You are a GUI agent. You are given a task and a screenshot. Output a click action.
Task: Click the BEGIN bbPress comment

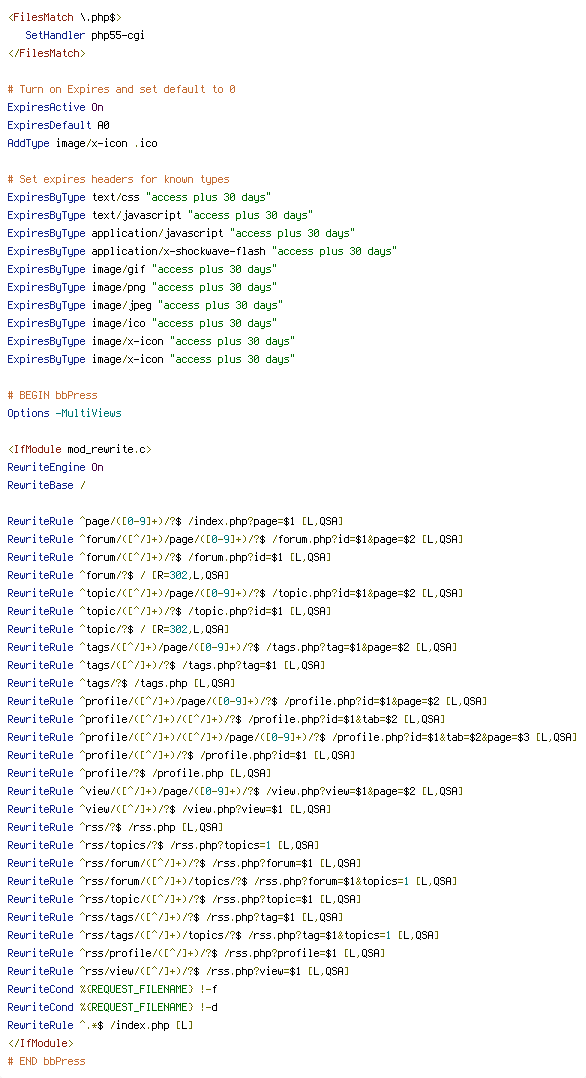tap(52, 395)
